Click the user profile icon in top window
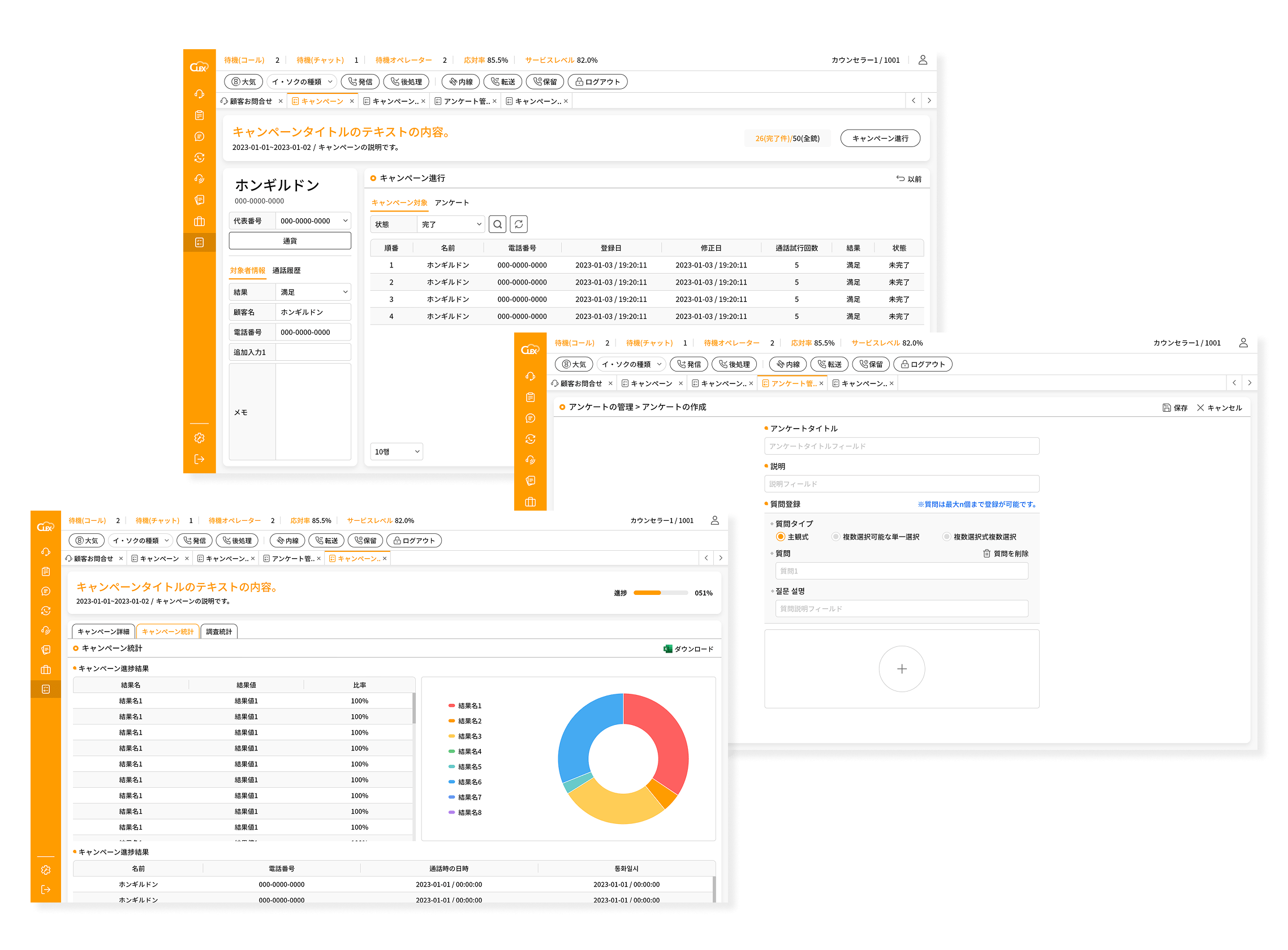Image resolution: width=1288 pixels, height=950 pixels. point(922,60)
